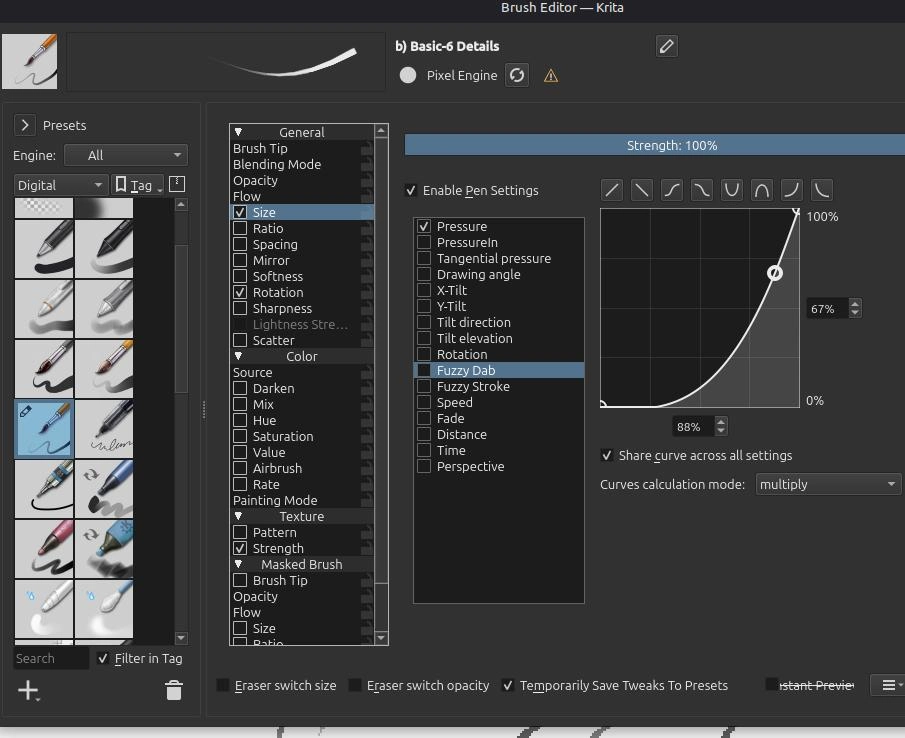Collapse the Presets panel arrow
The height and width of the screenshot is (738, 905).
click(x=25, y=125)
